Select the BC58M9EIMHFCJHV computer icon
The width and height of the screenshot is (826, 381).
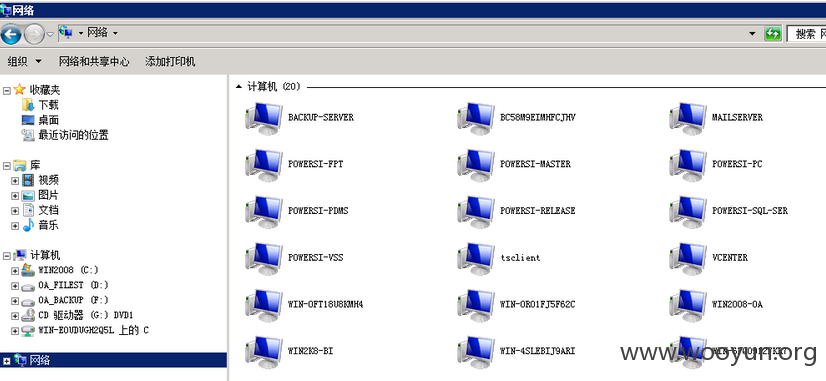pos(476,118)
